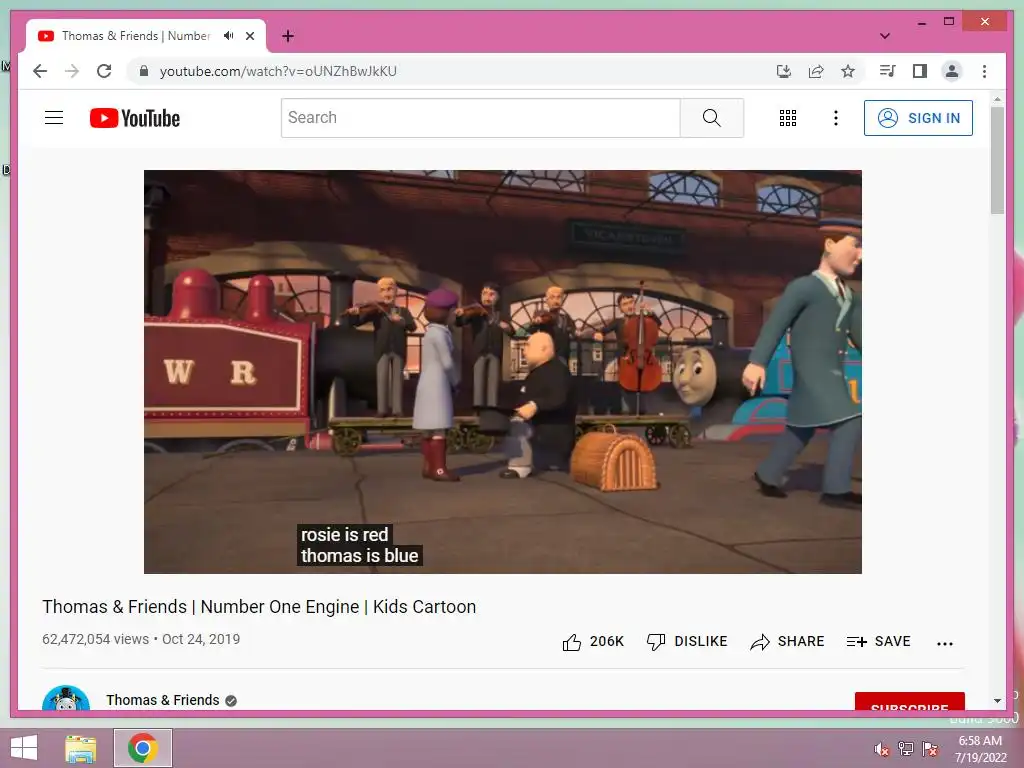1024x768 pixels.
Task: Install app icon in address bar
Action: (x=784, y=71)
